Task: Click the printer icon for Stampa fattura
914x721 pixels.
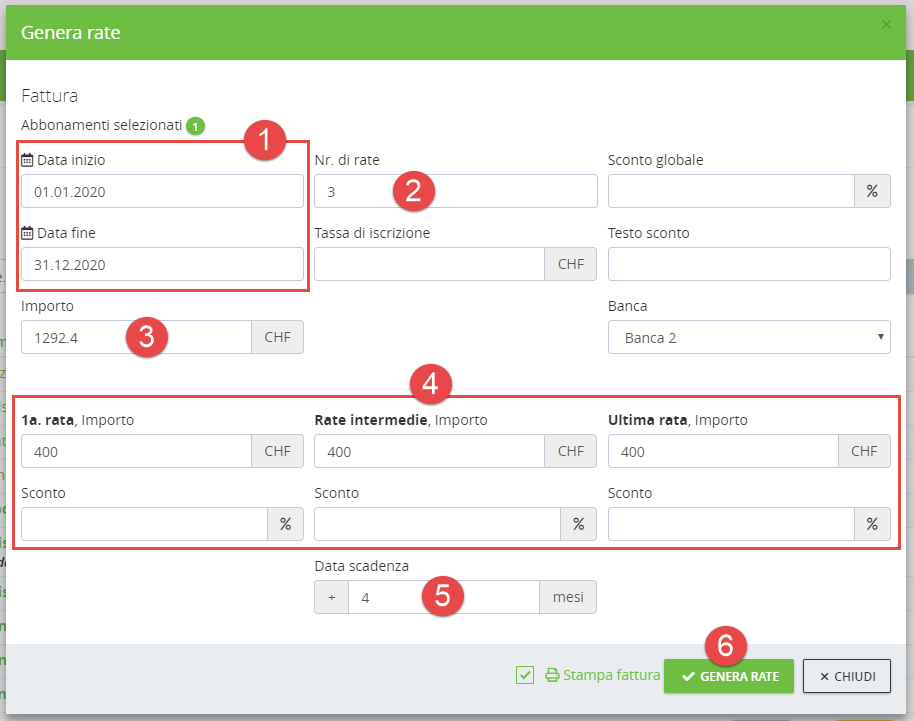Action: (552, 675)
